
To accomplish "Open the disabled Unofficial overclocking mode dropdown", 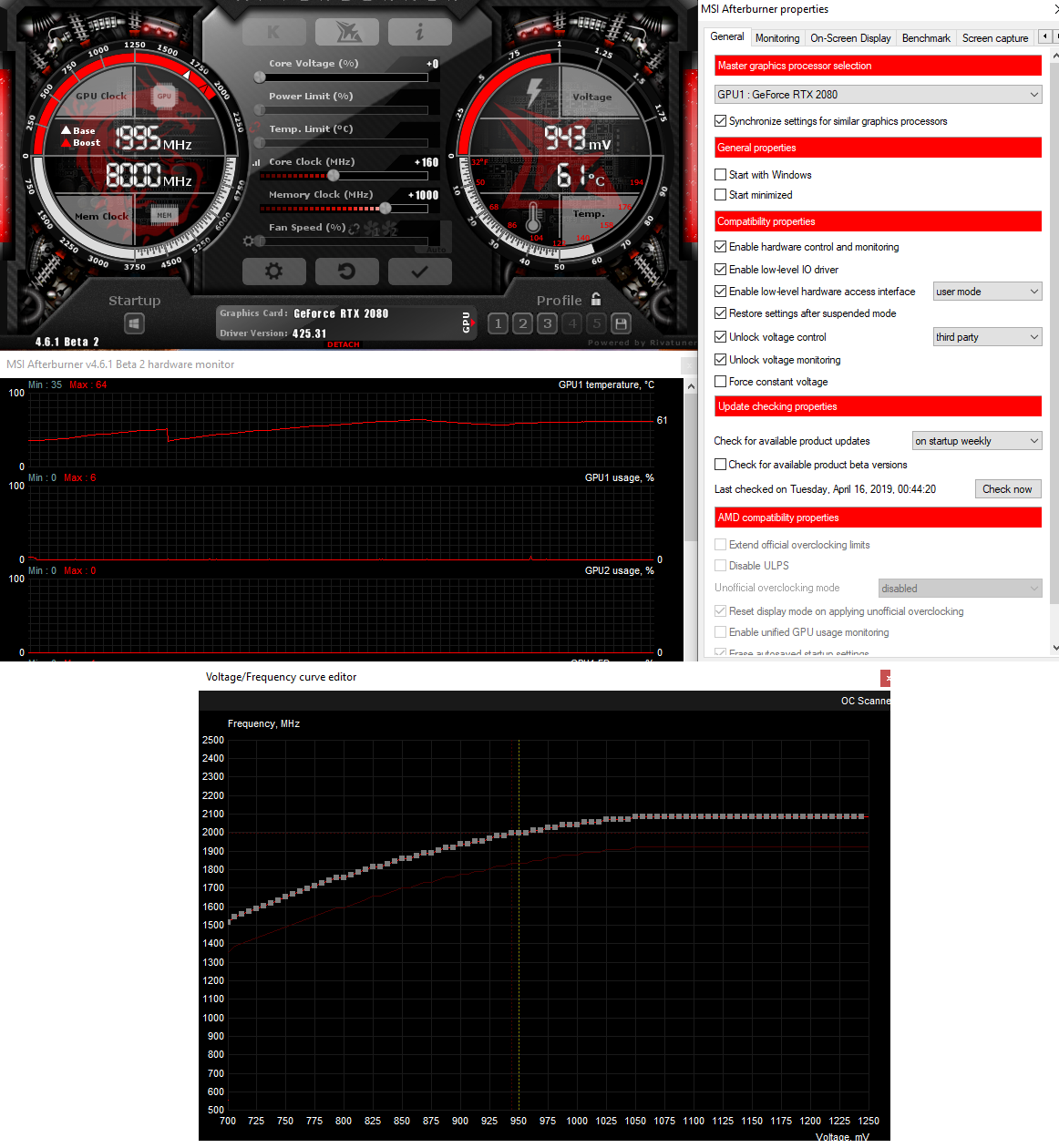I will click(x=961, y=589).
